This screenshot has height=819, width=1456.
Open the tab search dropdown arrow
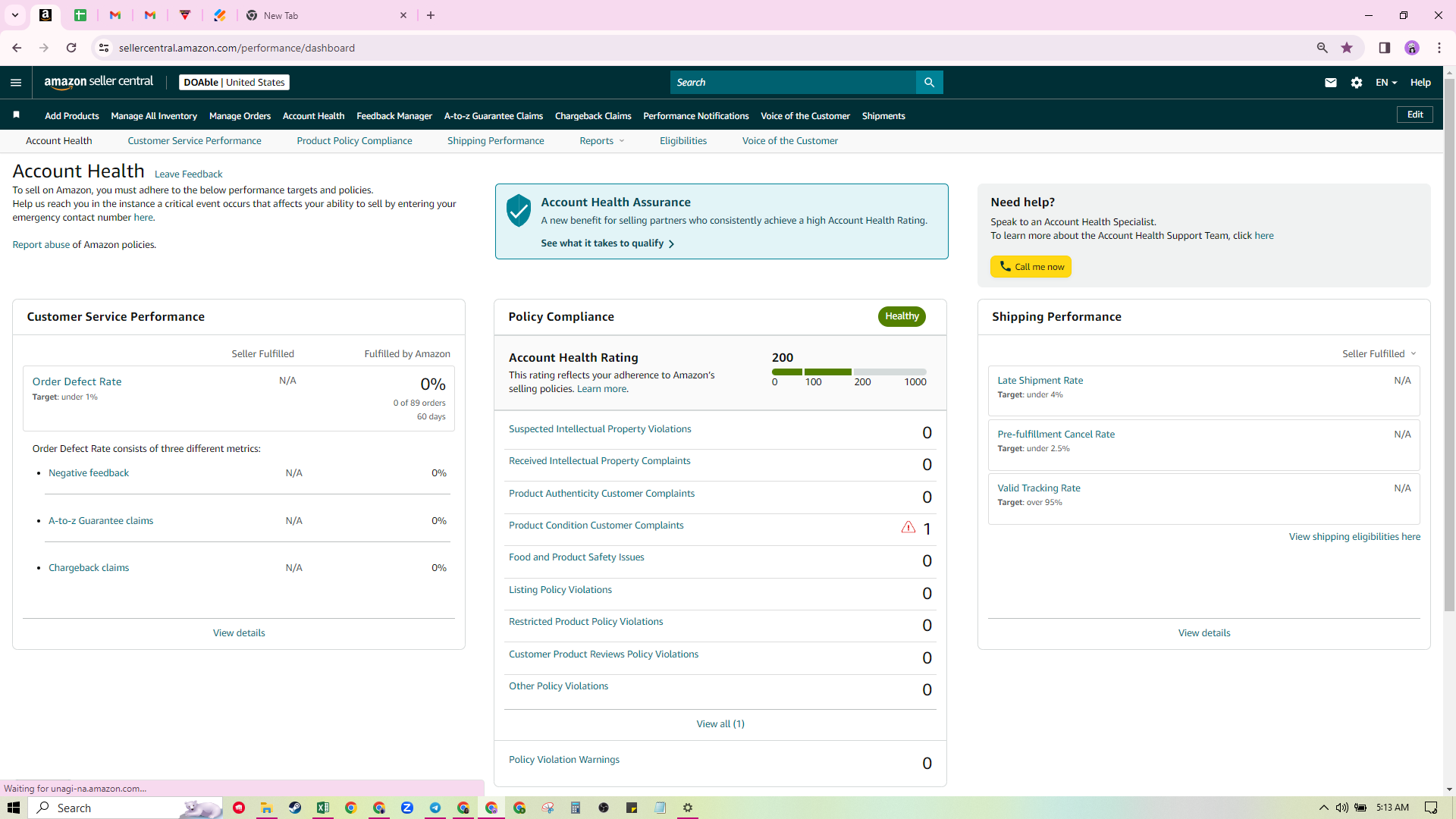pyautogui.click(x=14, y=15)
